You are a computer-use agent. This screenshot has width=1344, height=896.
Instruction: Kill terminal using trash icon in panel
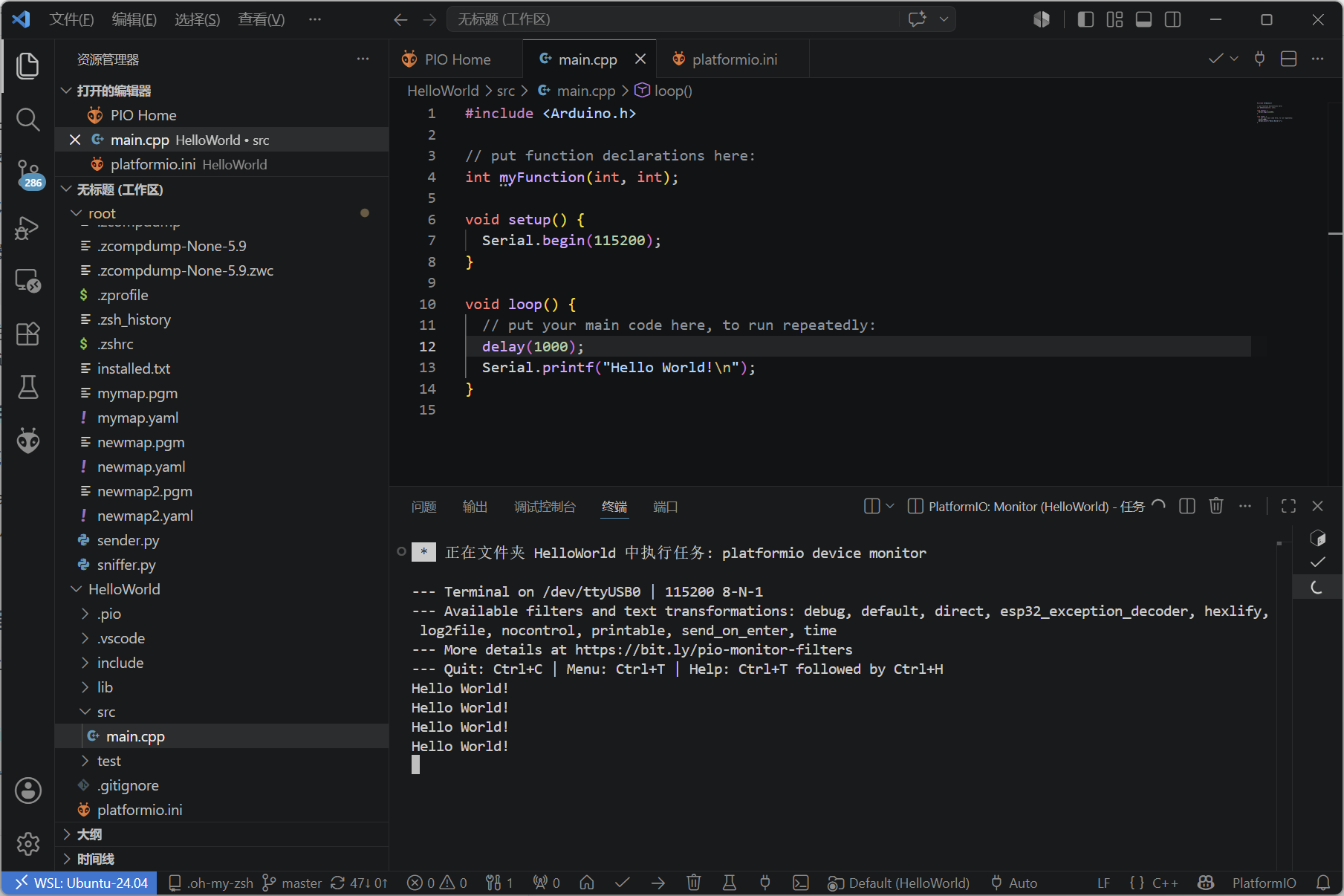(x=1216, y=506)
